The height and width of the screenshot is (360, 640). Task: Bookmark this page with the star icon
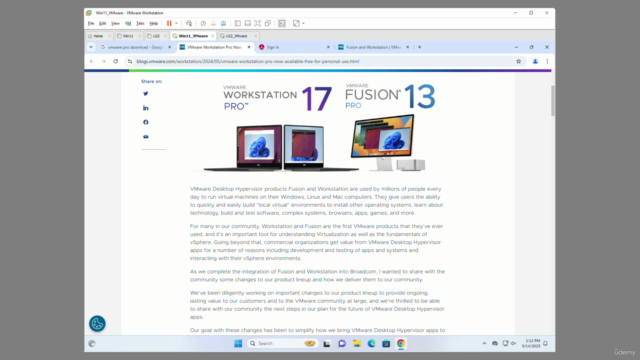518,62
